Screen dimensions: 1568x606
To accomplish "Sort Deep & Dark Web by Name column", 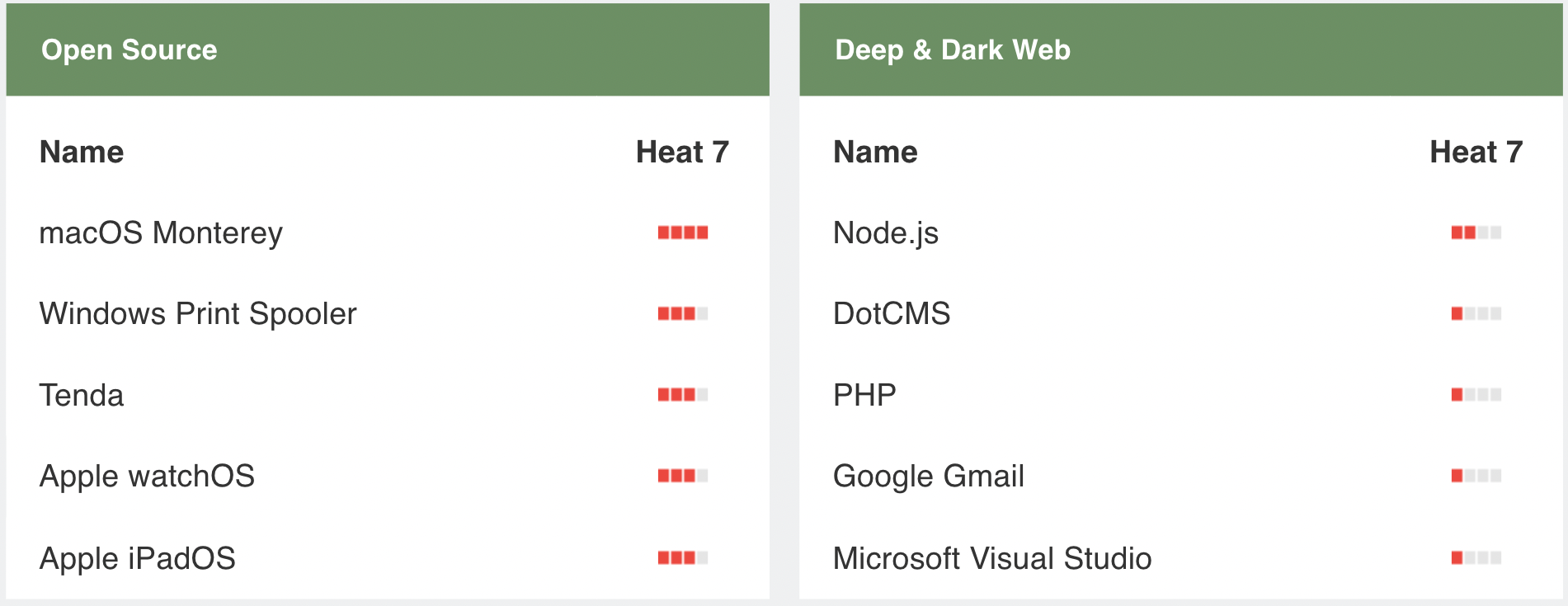I will tap(875, 152).
